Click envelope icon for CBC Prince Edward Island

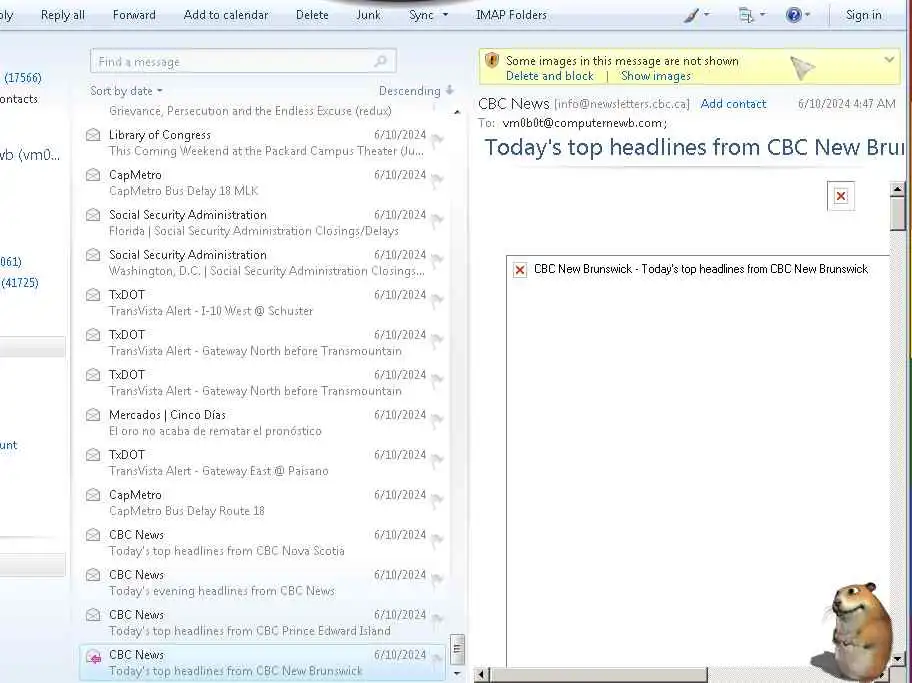pyautogui.click(x=93, y=615)
